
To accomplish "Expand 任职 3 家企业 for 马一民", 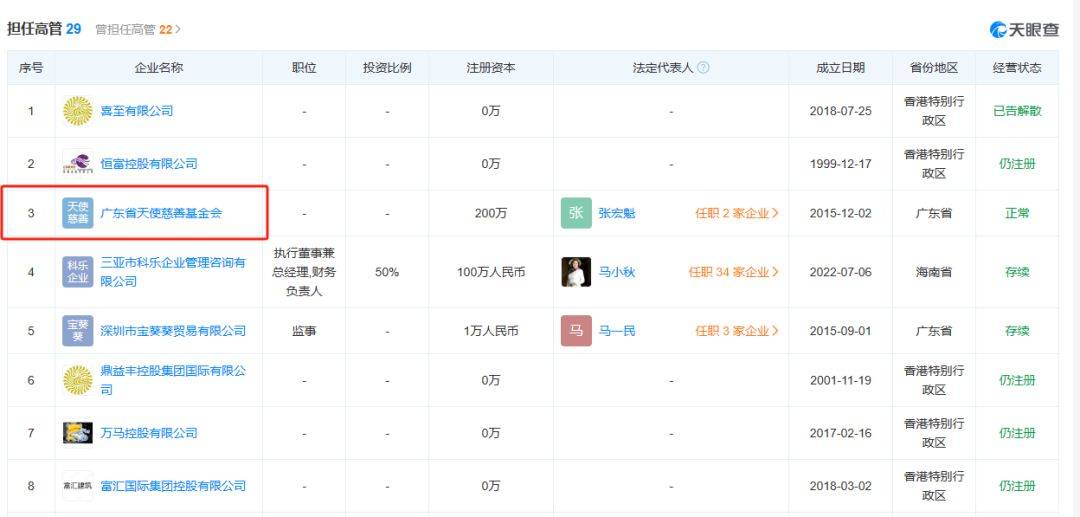I will click(737, 331).
